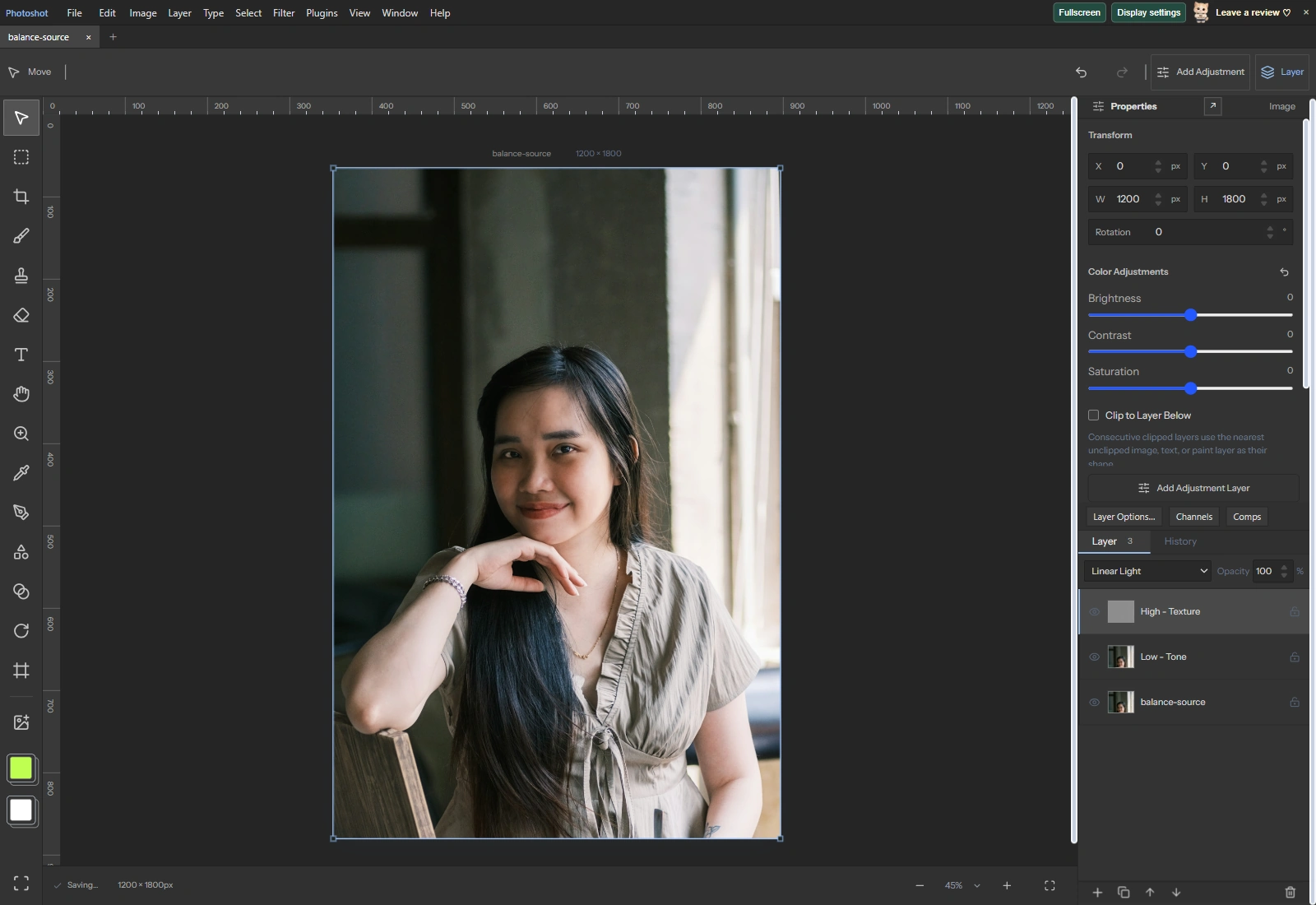Screen dimensions: 1316x905
Task: Enable Clip to Layer Below checkbox
Action: (x=1093, y=415)
